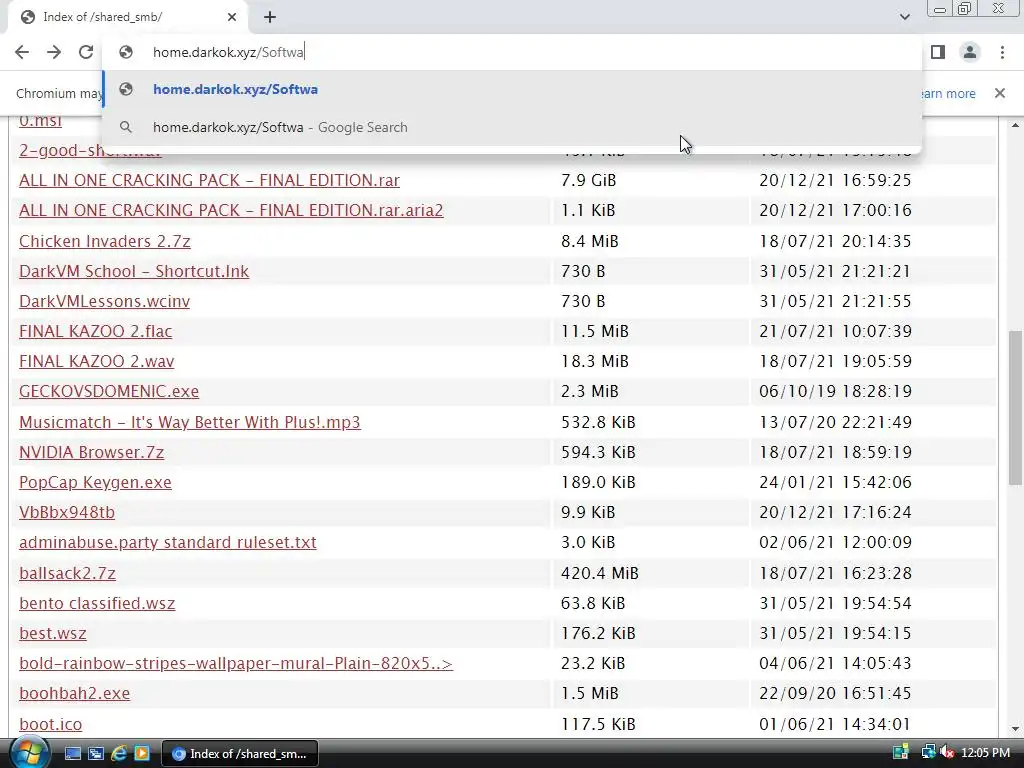The image size is (1024, 768).
Task: Launch Internet Explorer from quick launch
Action: point(119,754)
